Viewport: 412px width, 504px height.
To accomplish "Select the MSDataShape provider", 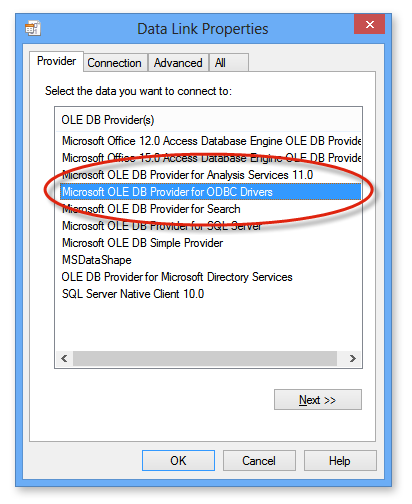I will point(211,260).
